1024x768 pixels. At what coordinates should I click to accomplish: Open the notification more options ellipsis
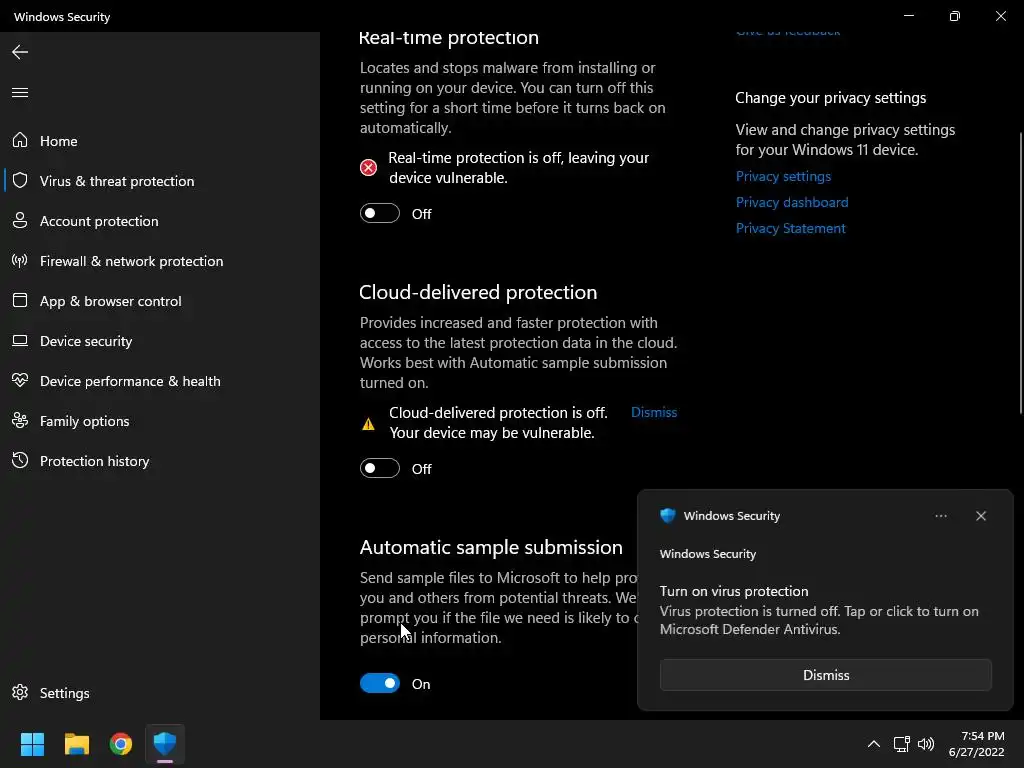tap(941, 516)
